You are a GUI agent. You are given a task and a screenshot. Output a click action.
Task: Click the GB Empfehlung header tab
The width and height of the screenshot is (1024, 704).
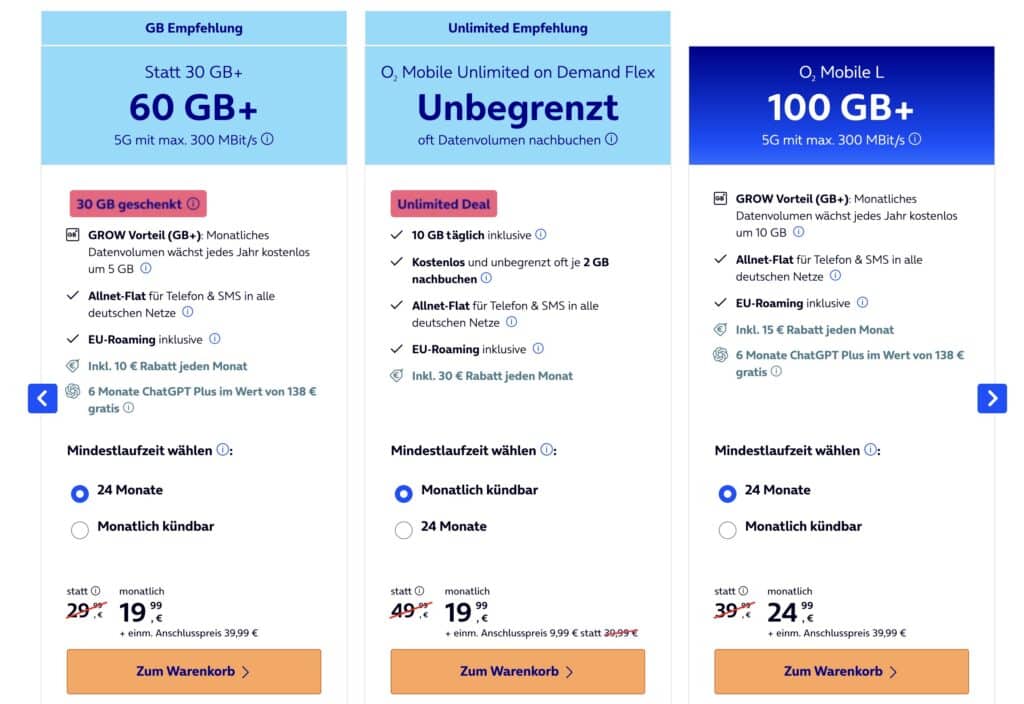pyautogui.click(x=194, y=28)
